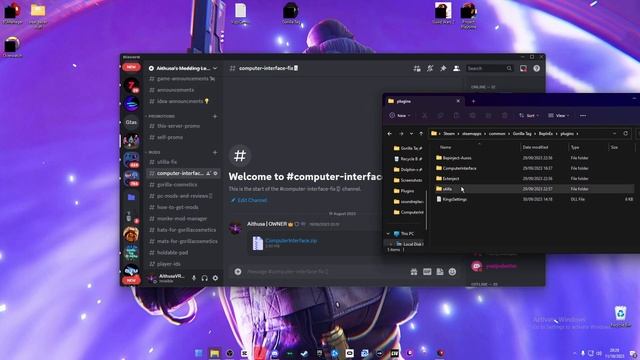This screenshot has width=640, height=360.
Task: Open Discord user settings gear
Action: click(x=215, y=278)
